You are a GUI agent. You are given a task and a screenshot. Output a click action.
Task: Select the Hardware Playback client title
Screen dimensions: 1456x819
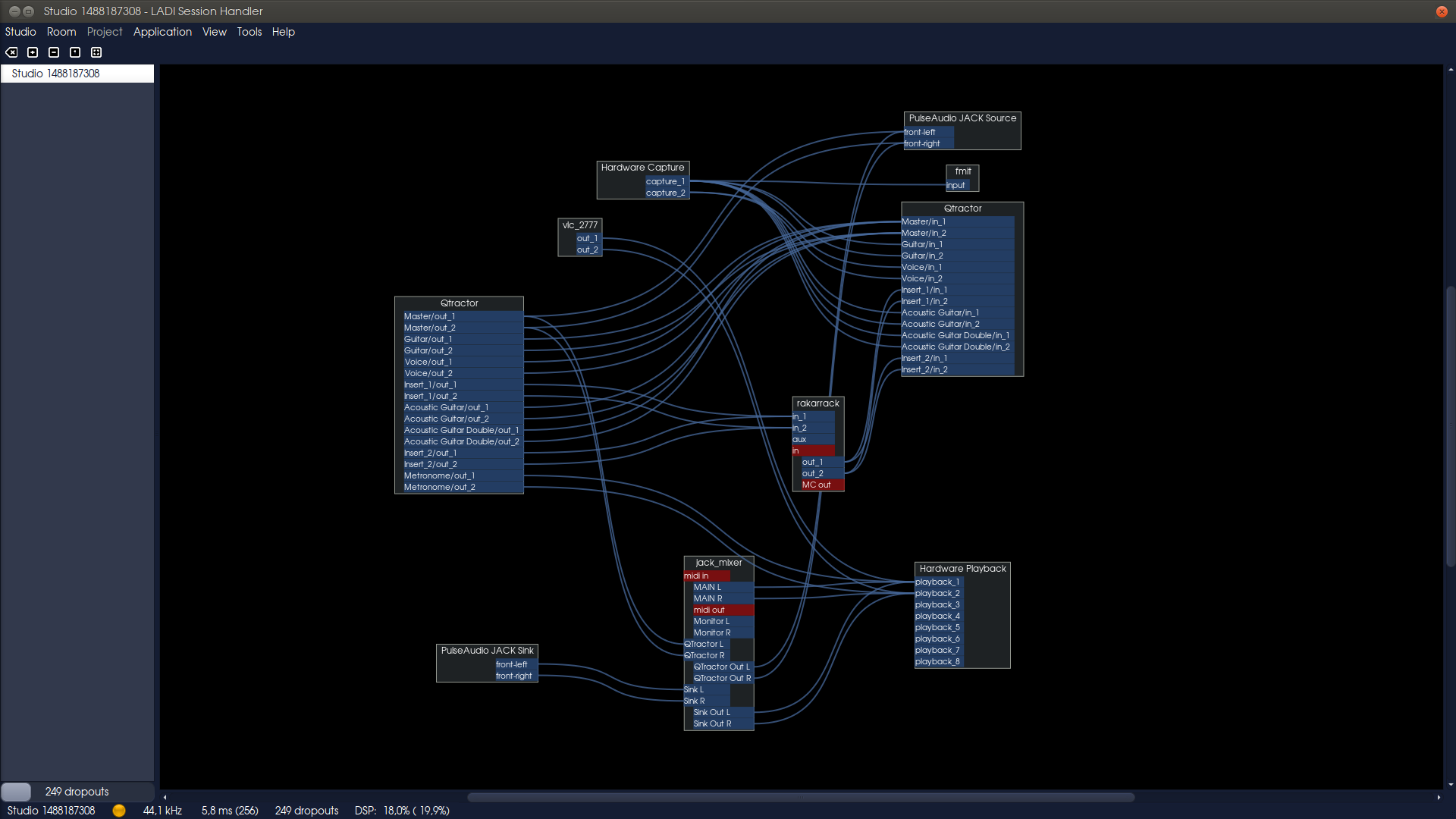pyautogui.click(x=962, y=569)
